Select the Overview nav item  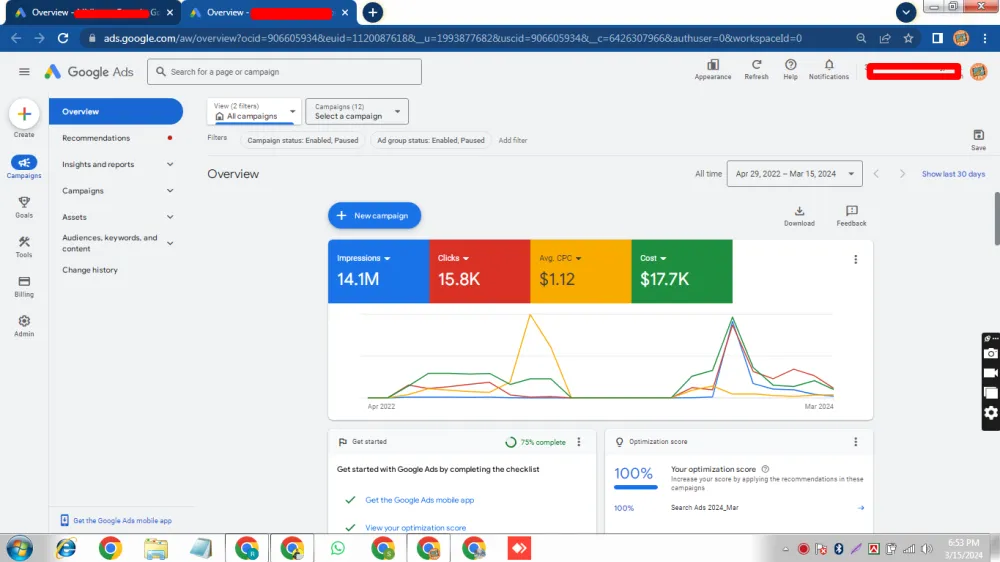[x=116, y=112]
